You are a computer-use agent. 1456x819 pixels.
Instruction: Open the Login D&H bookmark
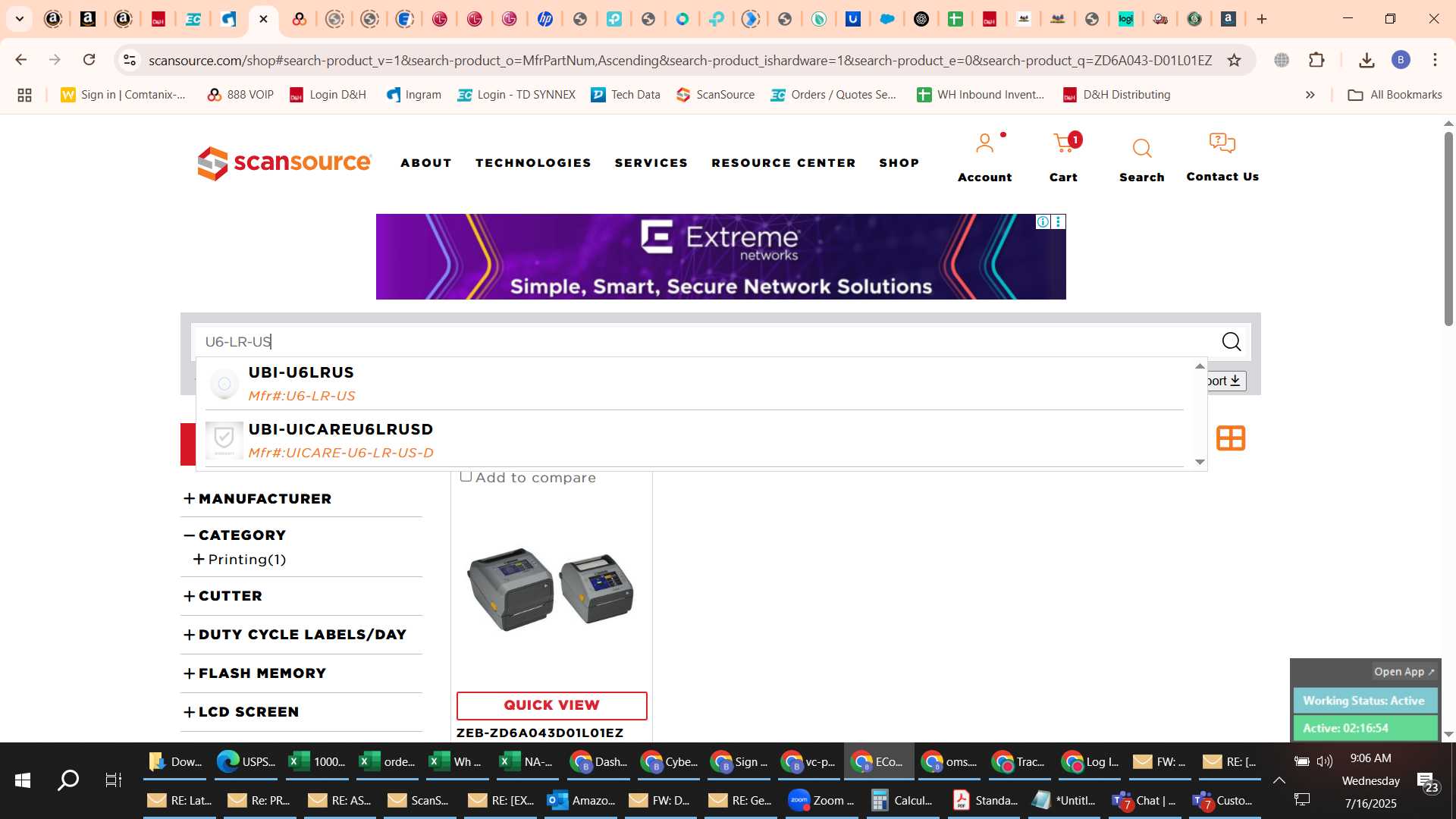328,95
